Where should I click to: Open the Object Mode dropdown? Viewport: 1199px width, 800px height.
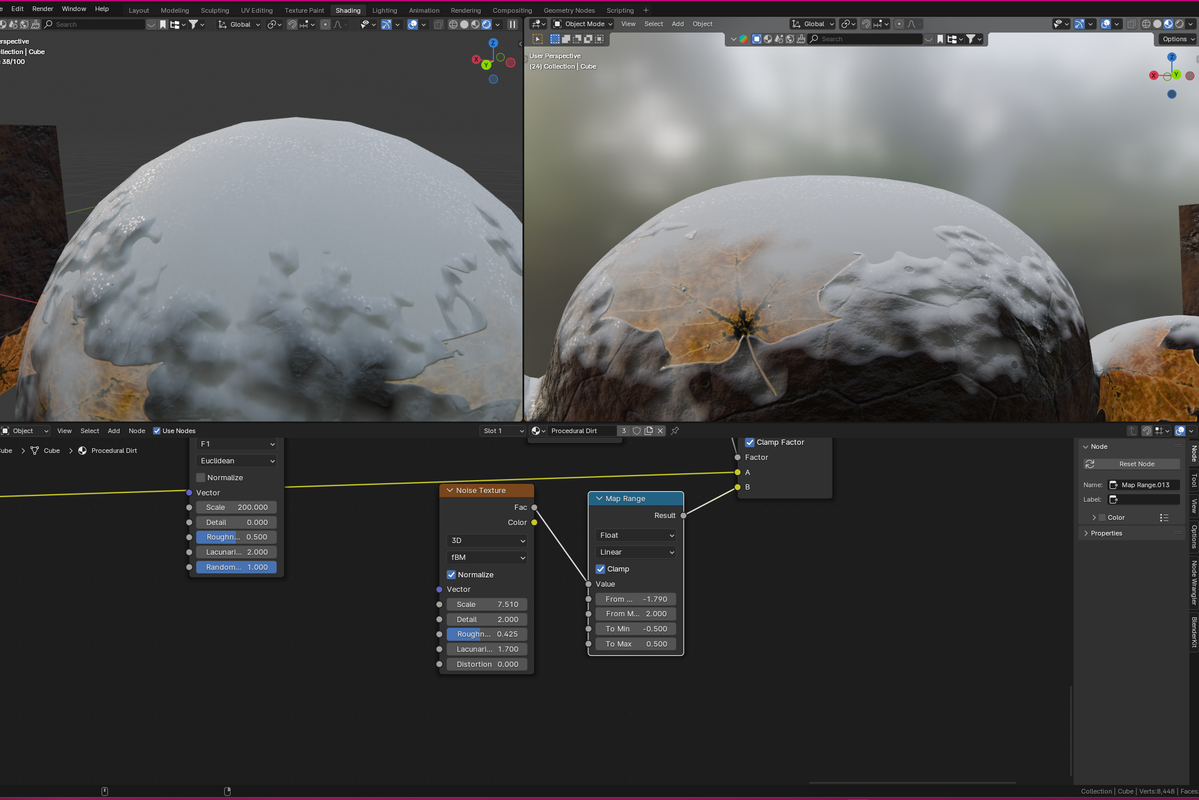tap(583, 24)
